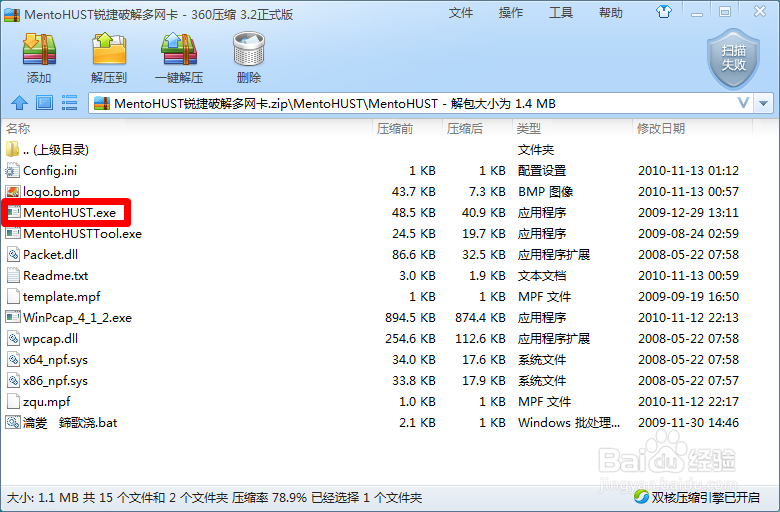Image resolution: width=780 pixels, height=512 pixels.
Task: Click the x64_npf.sys file icon
Action: 13,359
